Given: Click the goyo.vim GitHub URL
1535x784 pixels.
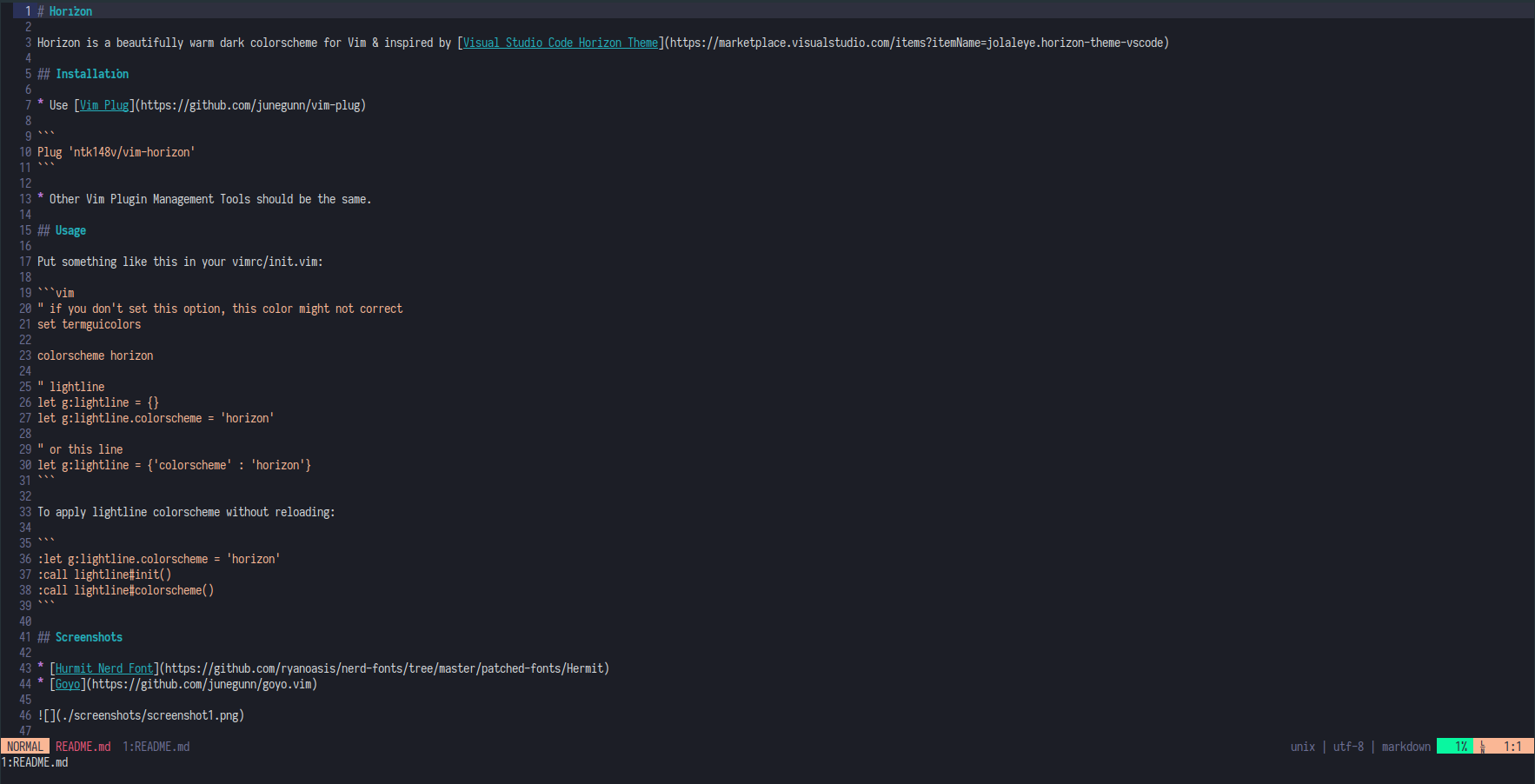Looking at the screenshot, I should point(202,684).
